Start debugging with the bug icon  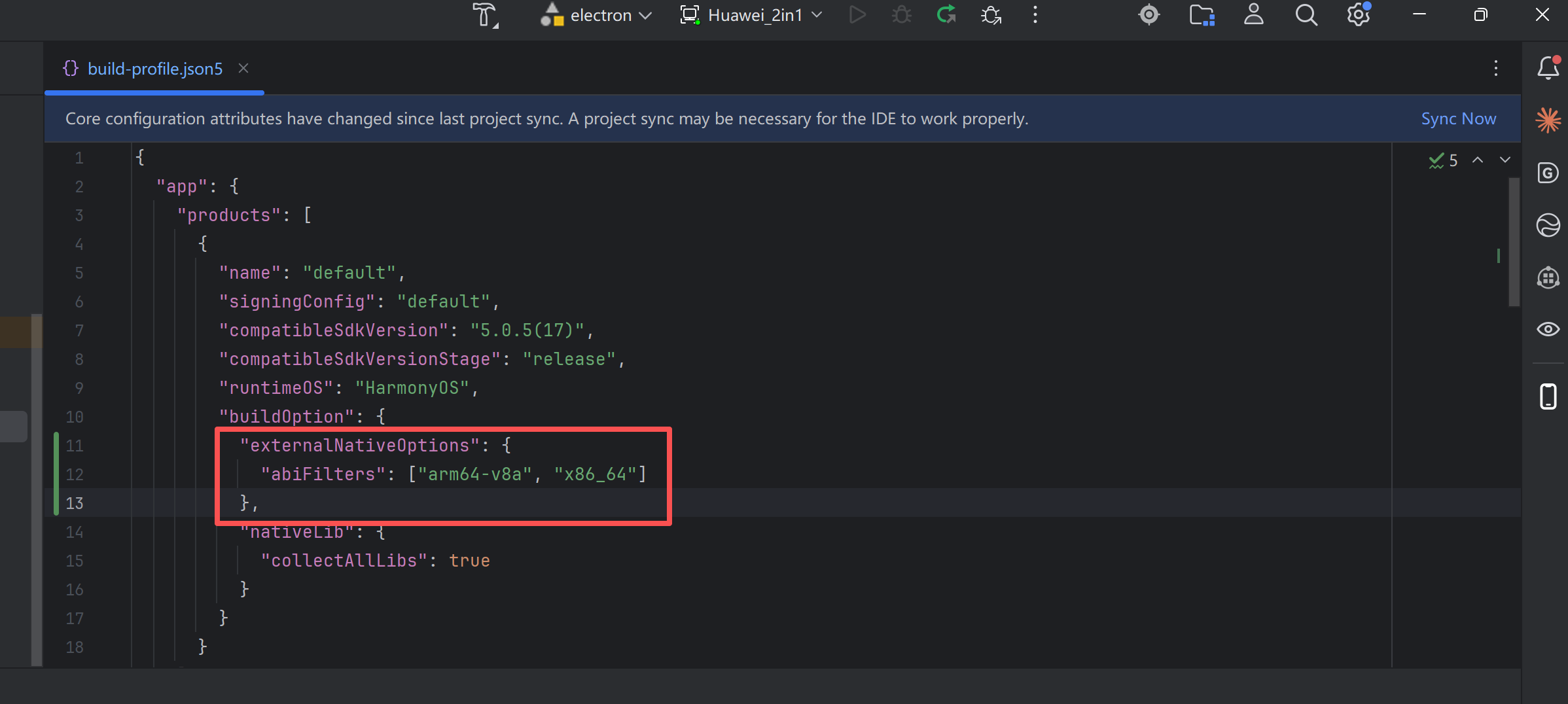[x=901, y=14]
